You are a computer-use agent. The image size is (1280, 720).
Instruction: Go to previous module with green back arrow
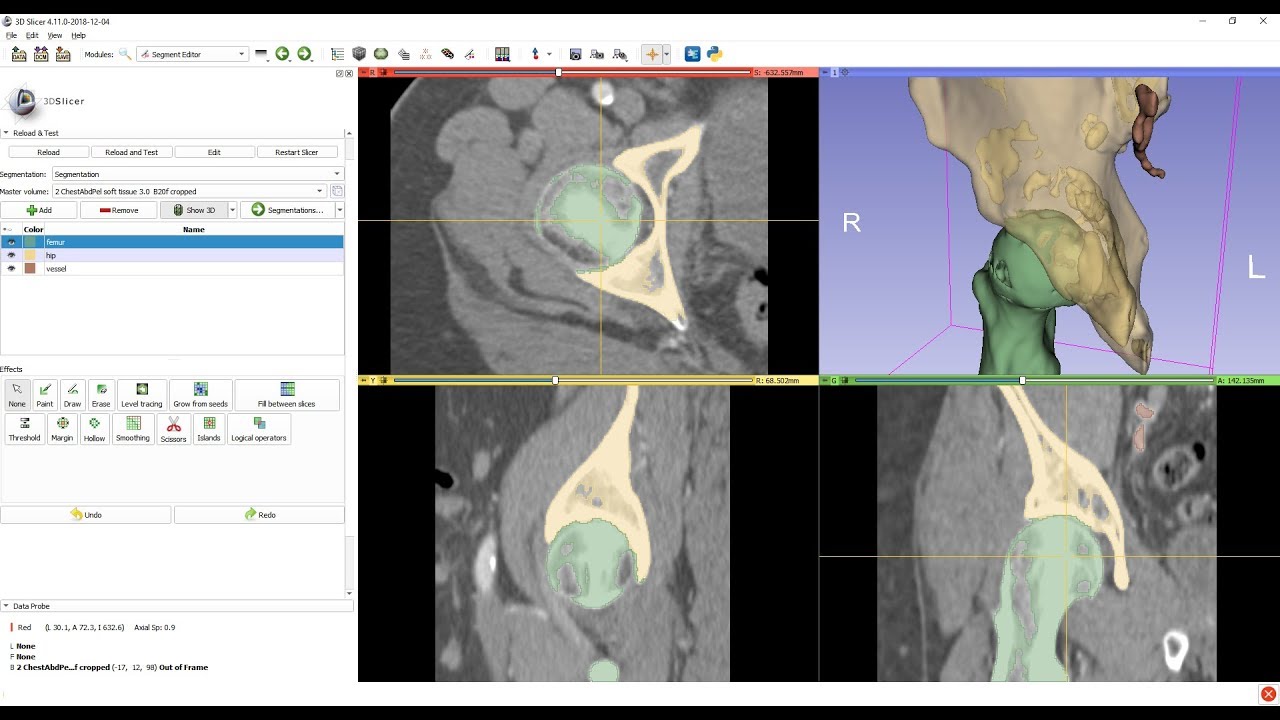[x=282, y=54]
